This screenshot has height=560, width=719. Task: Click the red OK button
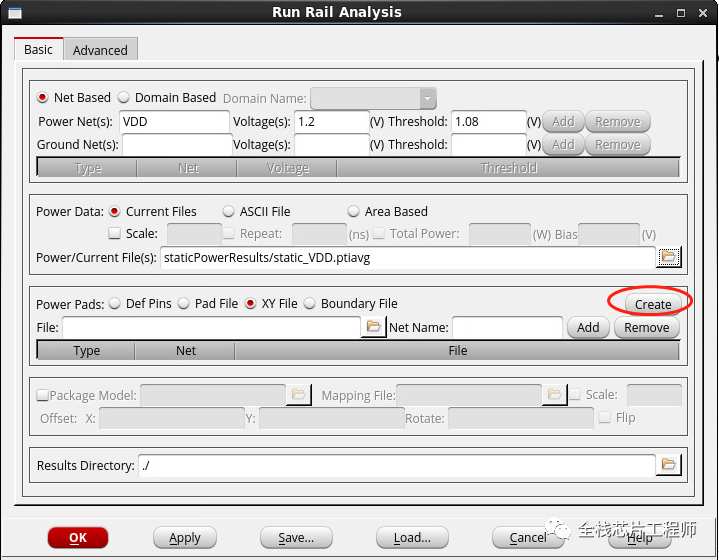78,538
